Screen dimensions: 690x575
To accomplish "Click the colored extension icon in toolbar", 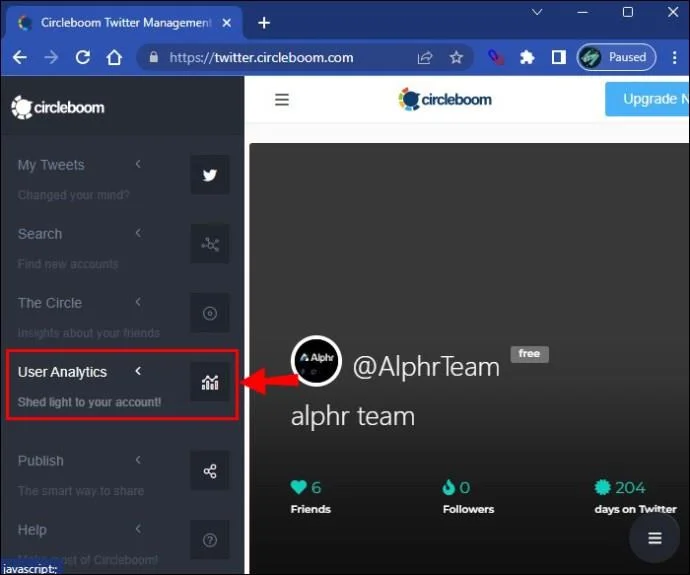I will pyautogui.click(x=496, y=57).
